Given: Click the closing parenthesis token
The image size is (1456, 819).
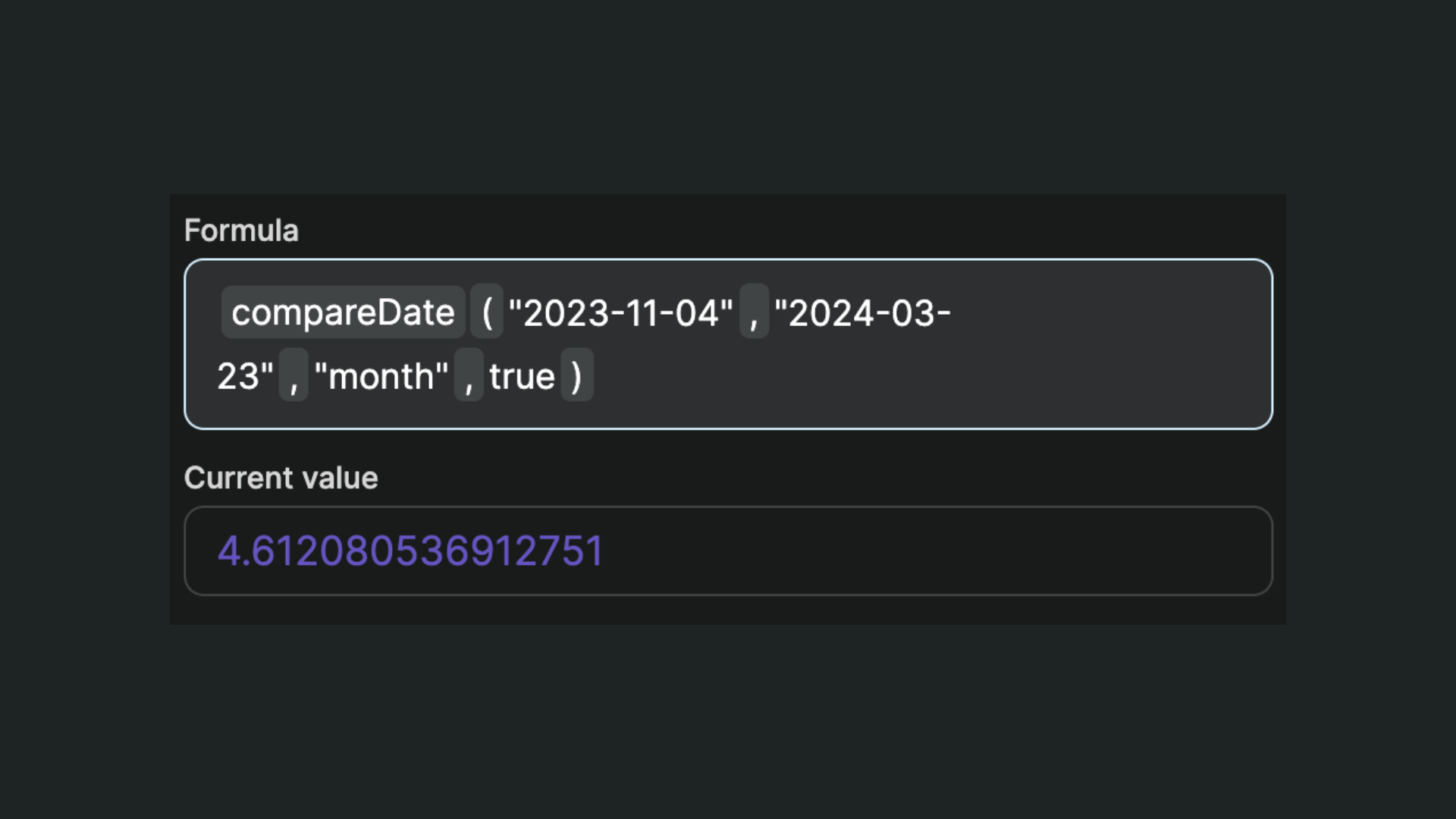Looking at the screenshot, I should pyautogui.click(x=577, y=375).
